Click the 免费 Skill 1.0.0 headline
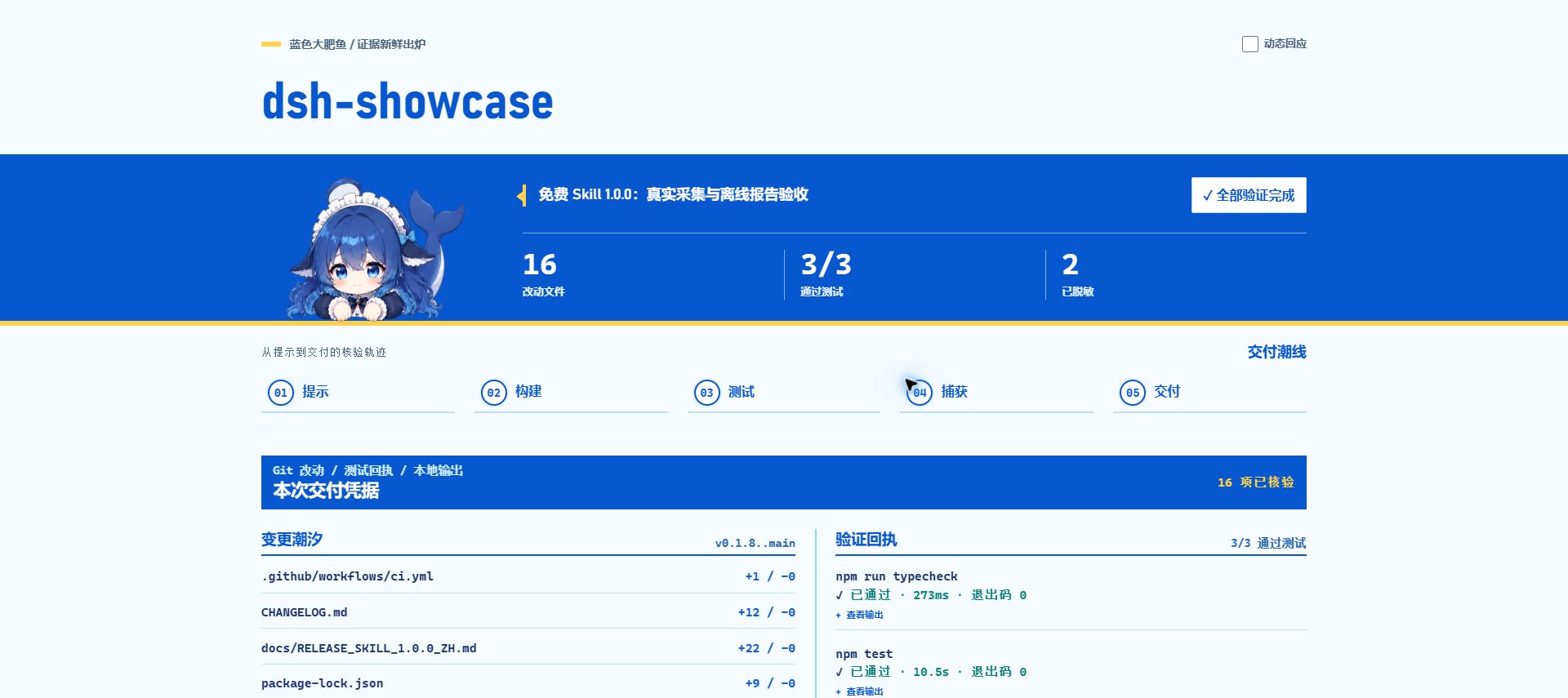 (x=673, y=194)
